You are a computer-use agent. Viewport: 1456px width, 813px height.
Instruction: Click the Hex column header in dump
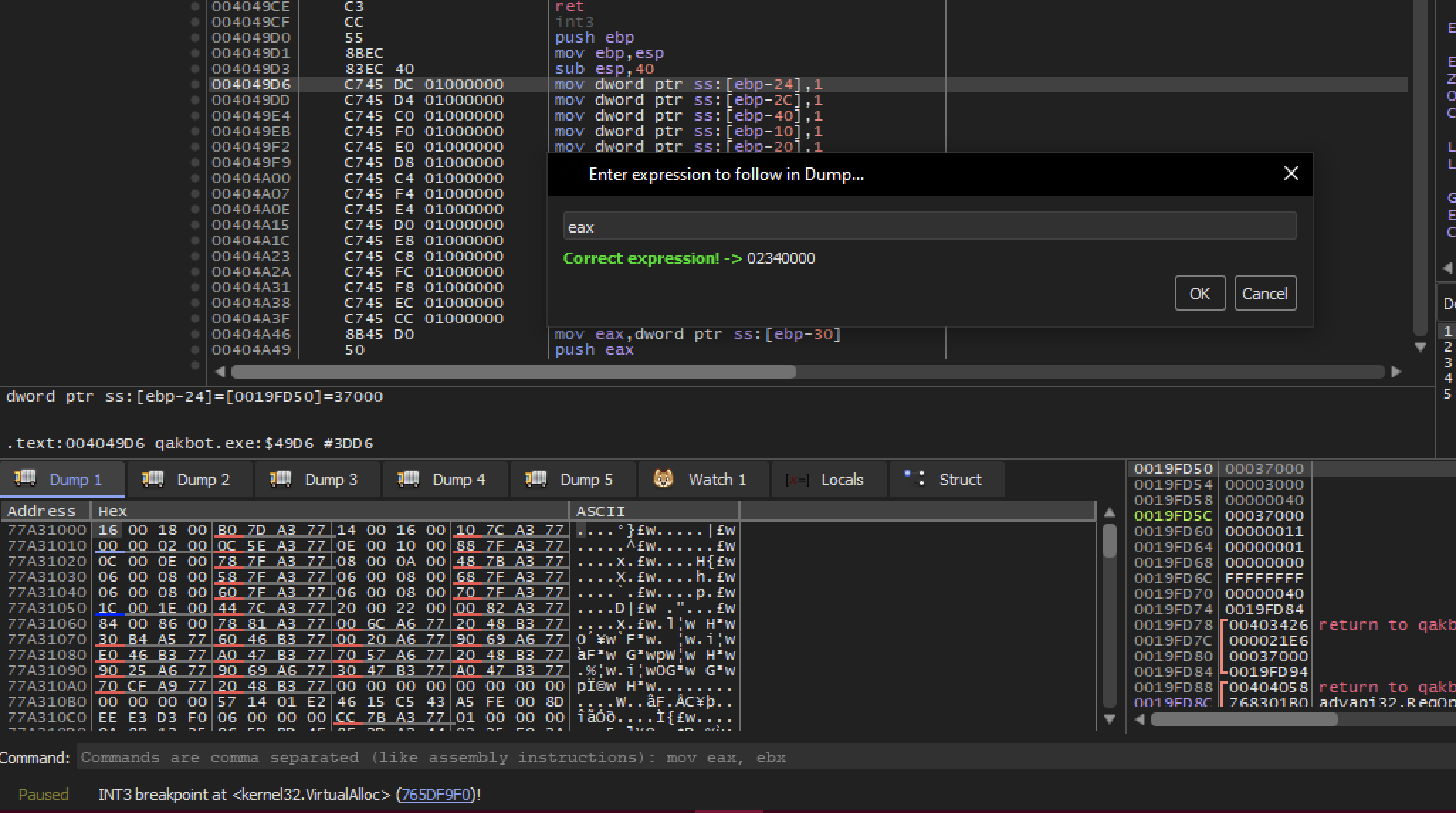pos(330,511)
